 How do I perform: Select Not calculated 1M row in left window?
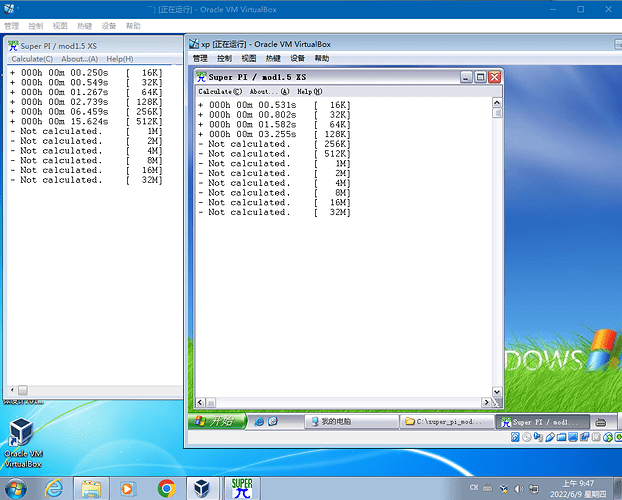coord(86,131)
